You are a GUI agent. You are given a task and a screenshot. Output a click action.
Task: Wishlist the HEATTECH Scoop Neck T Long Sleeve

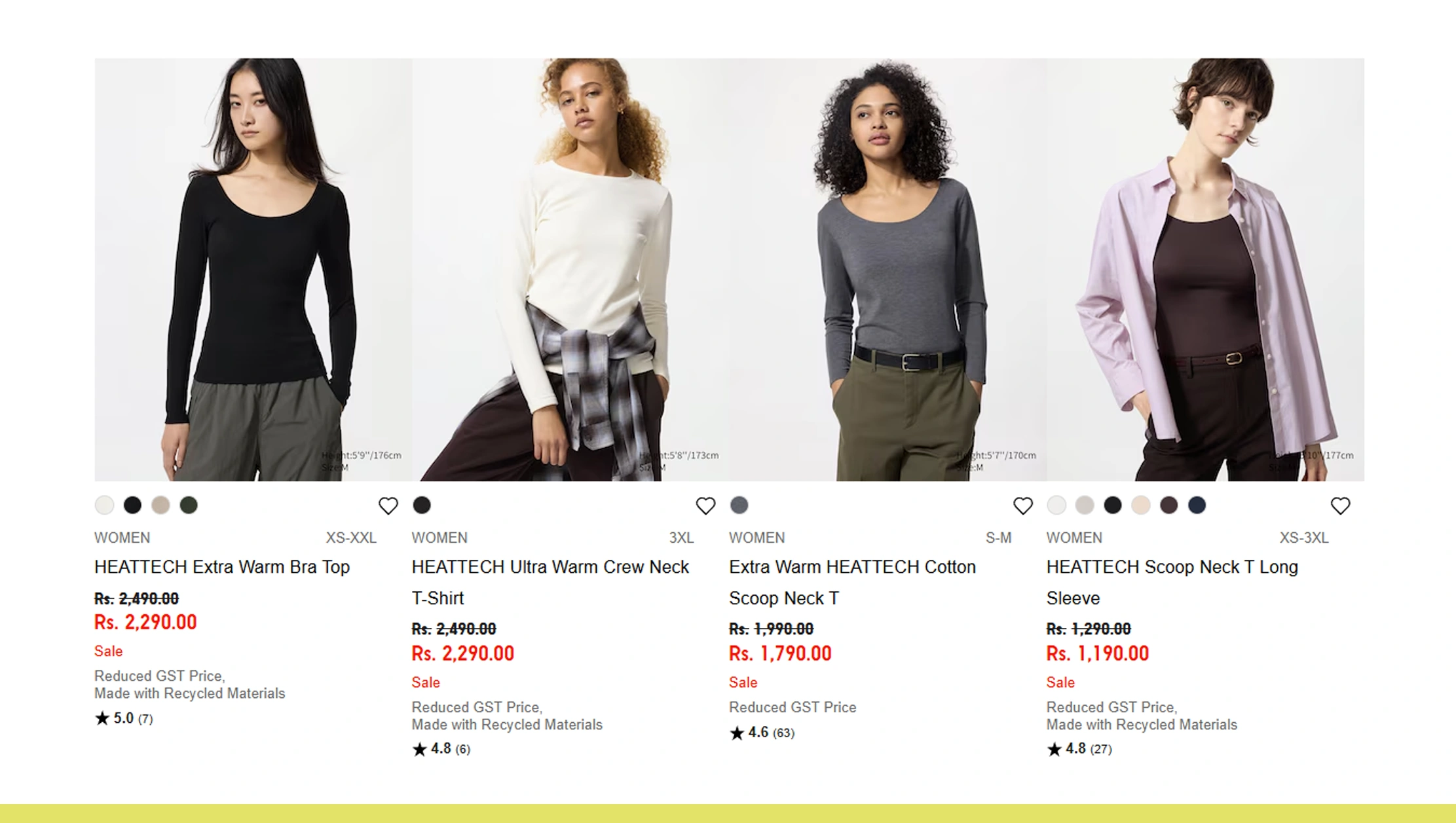[x=1340, y=505]
